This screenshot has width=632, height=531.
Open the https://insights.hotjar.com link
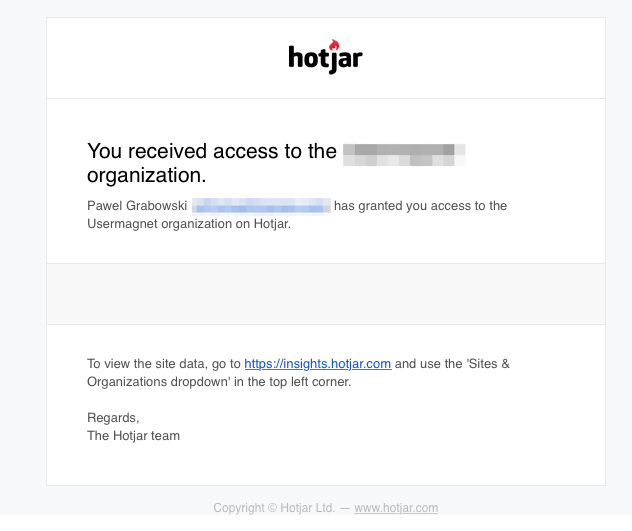point(318,364)
